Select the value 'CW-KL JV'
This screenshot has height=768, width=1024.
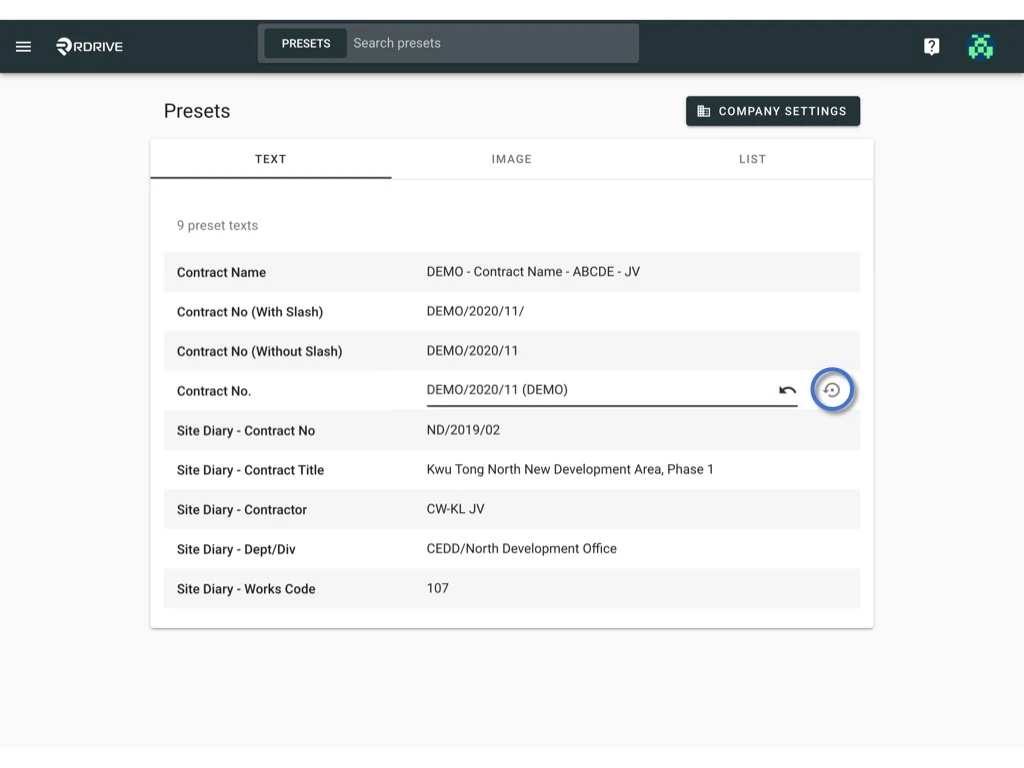(455, 509)
